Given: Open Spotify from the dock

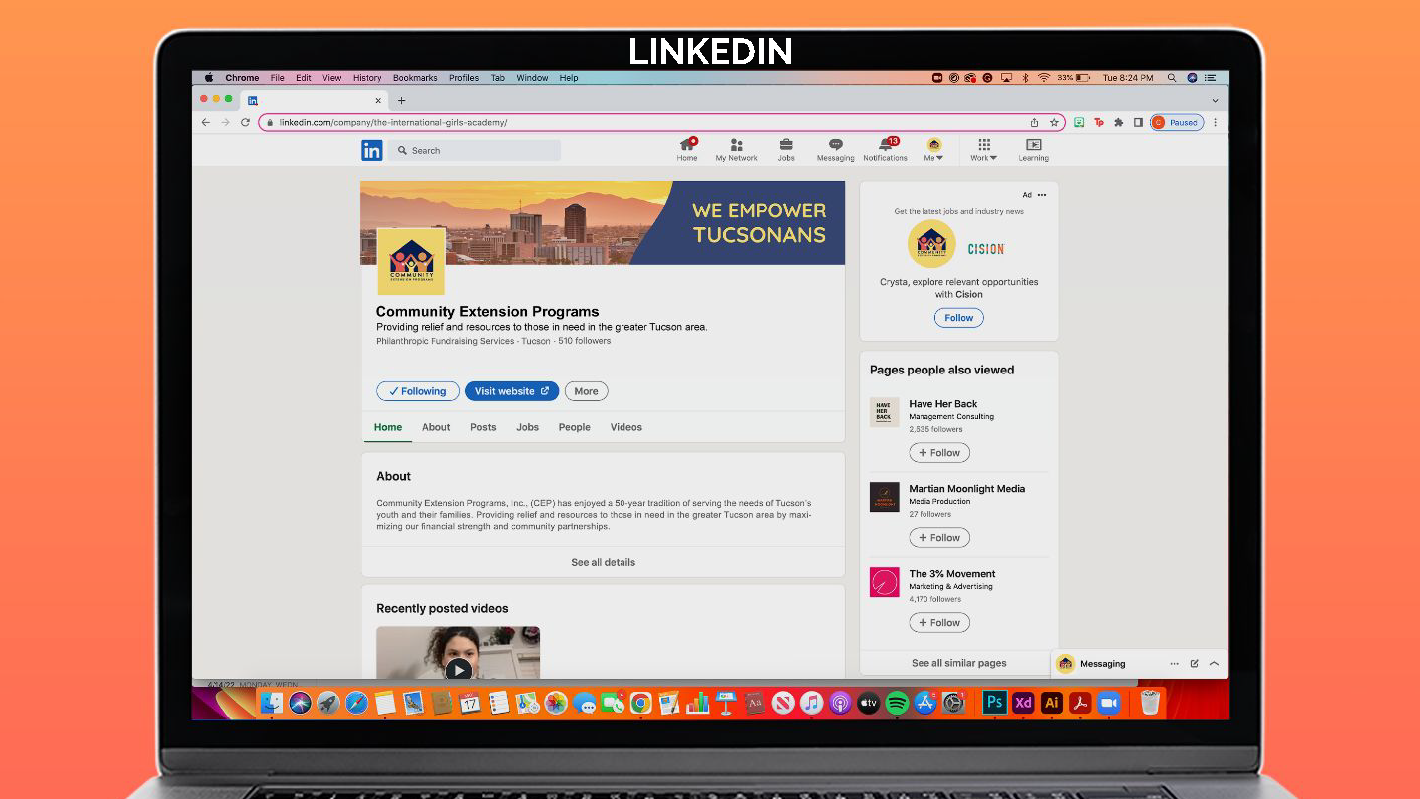Looking at the screenshot, I should pyautogui.click(x=897, y=703).
